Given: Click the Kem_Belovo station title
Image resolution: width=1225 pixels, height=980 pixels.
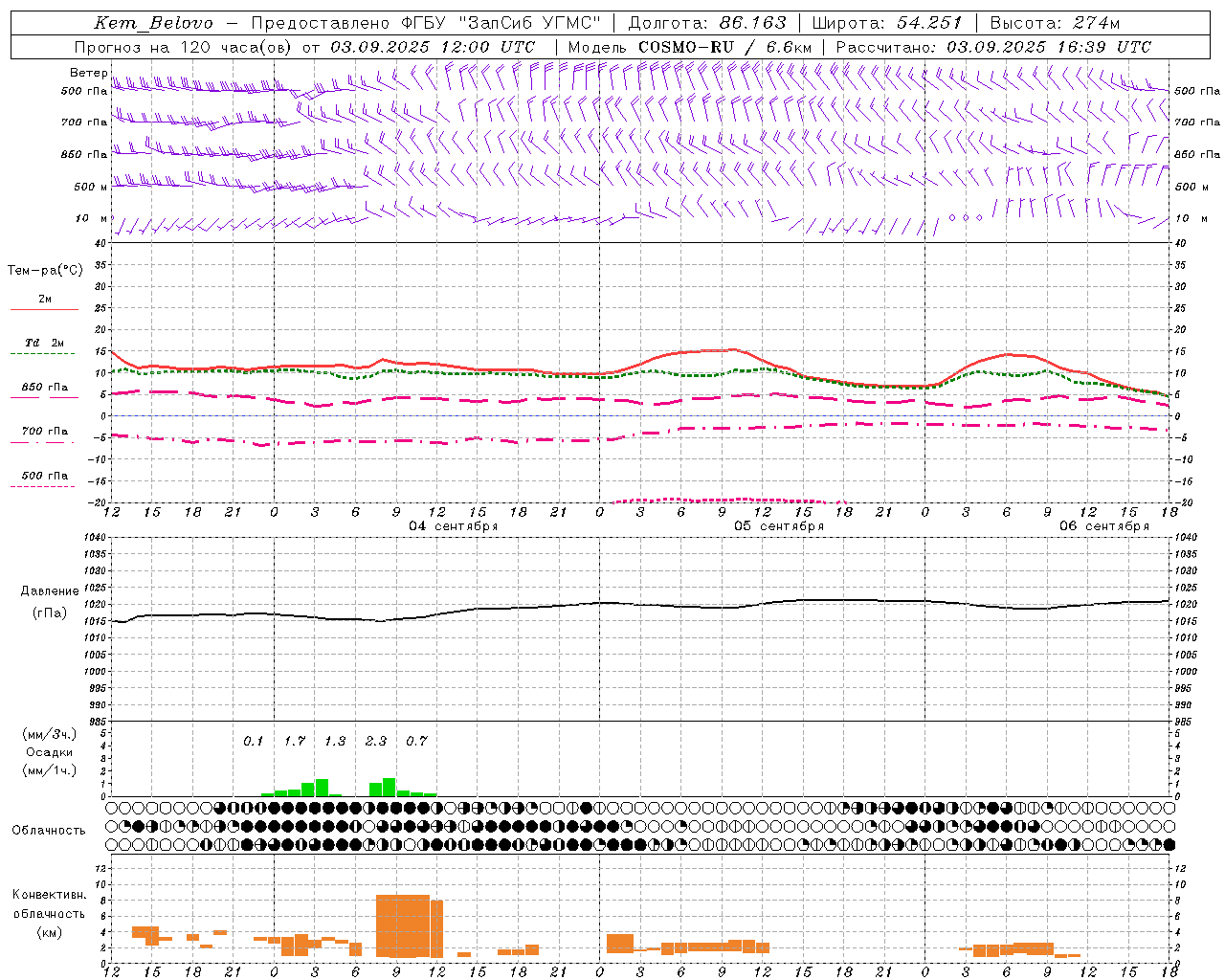Looking at the screenshot, I should click(154, 23).
